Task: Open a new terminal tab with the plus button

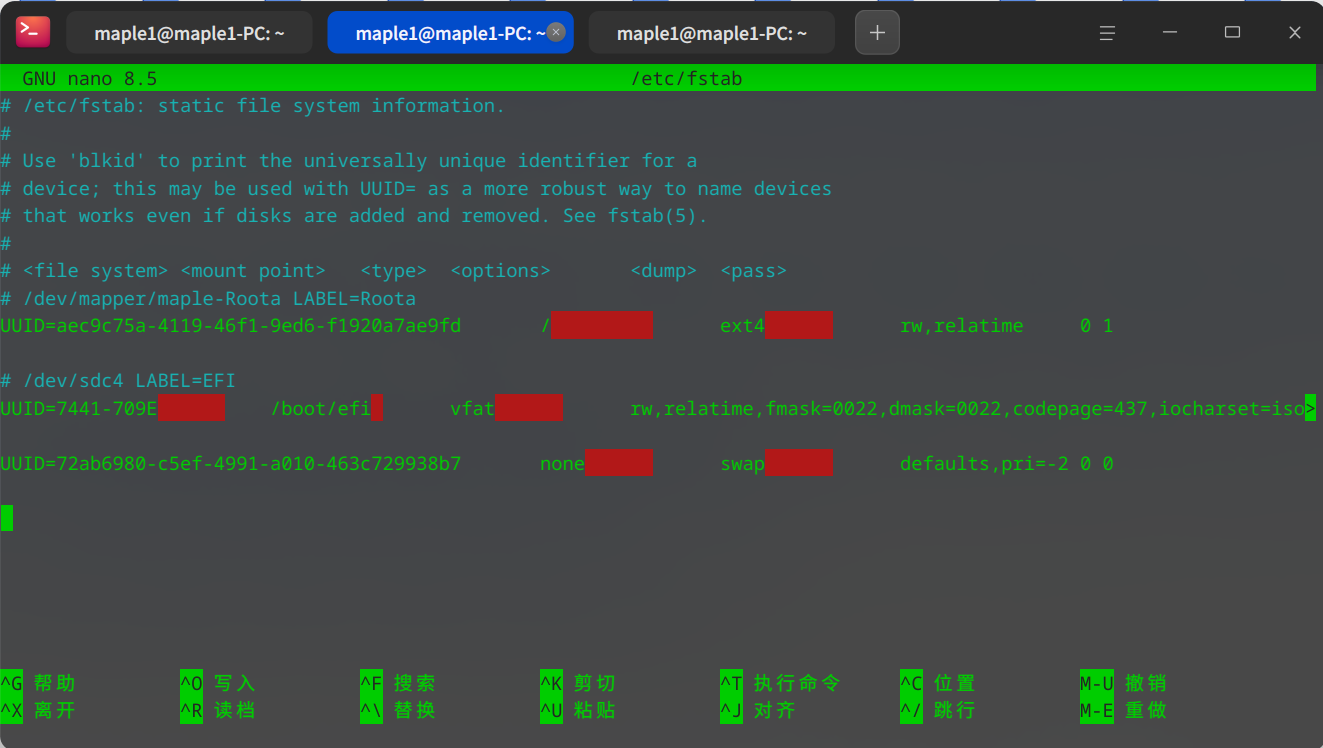Action: [x=877, y=32]
